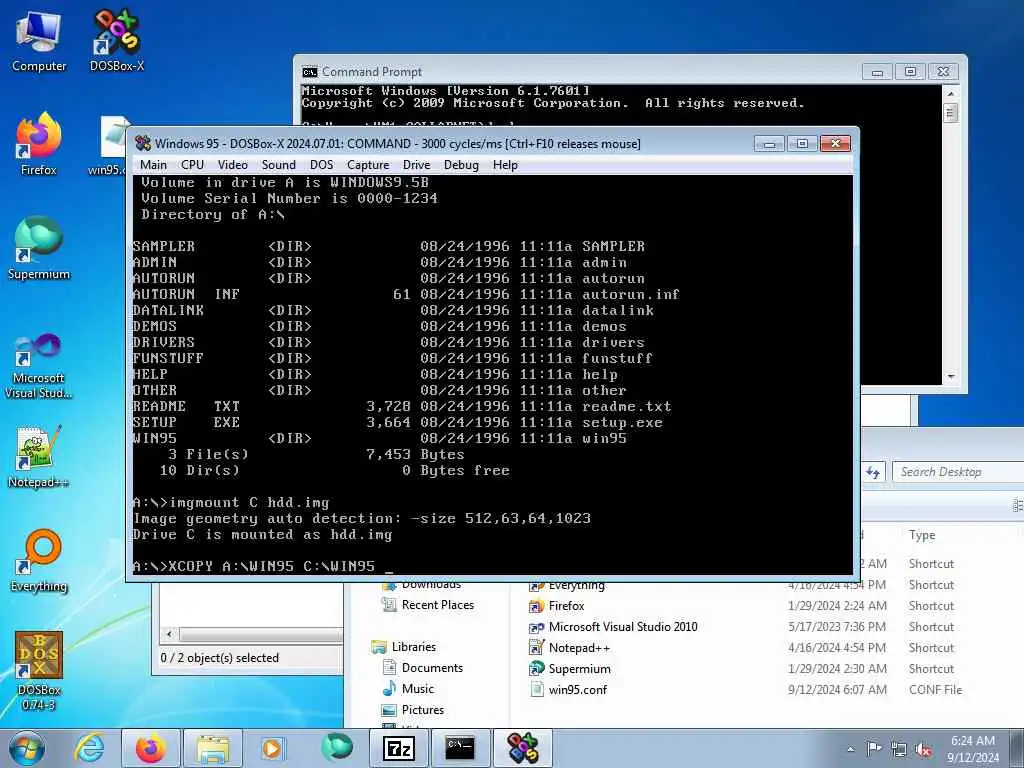Open the Help menu in DOSBox-X
The width and height of the screenshot is (1024, 768).
pos(505,165)
